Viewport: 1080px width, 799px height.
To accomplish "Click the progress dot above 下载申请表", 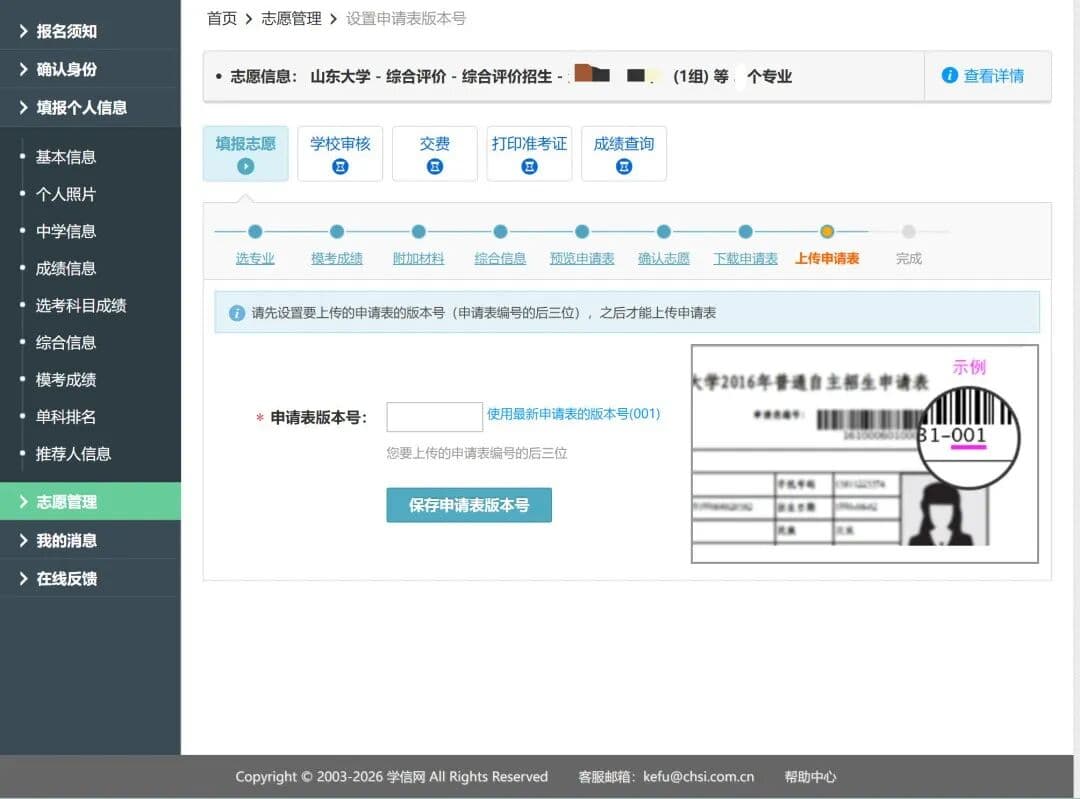I will click(x=745, y=231).
